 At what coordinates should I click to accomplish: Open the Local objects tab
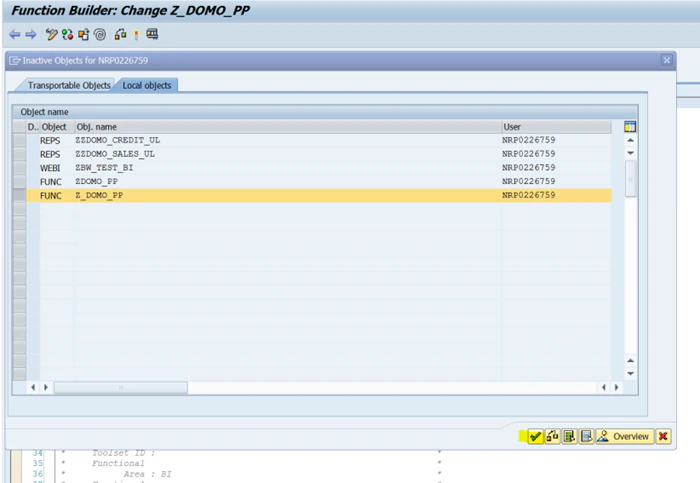[x=147, y=85]
